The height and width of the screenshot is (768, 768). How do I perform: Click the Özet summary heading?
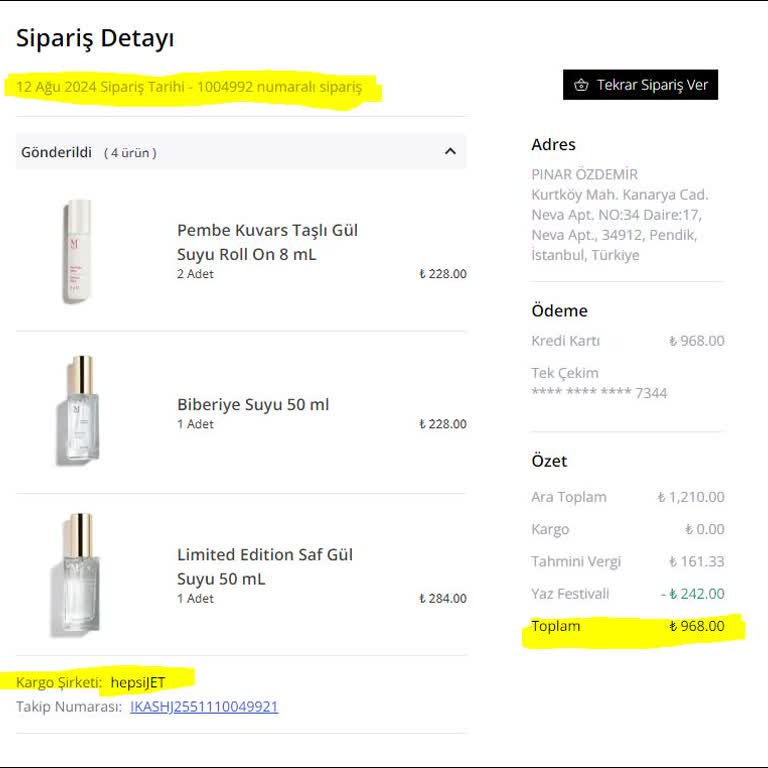(549, 461)
